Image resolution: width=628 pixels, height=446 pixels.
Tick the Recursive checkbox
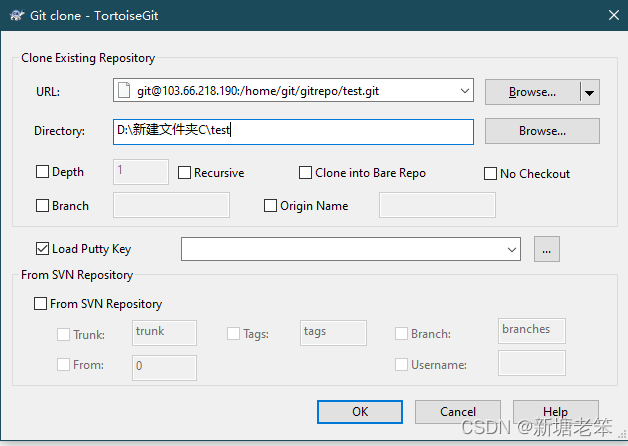point(184,173)
